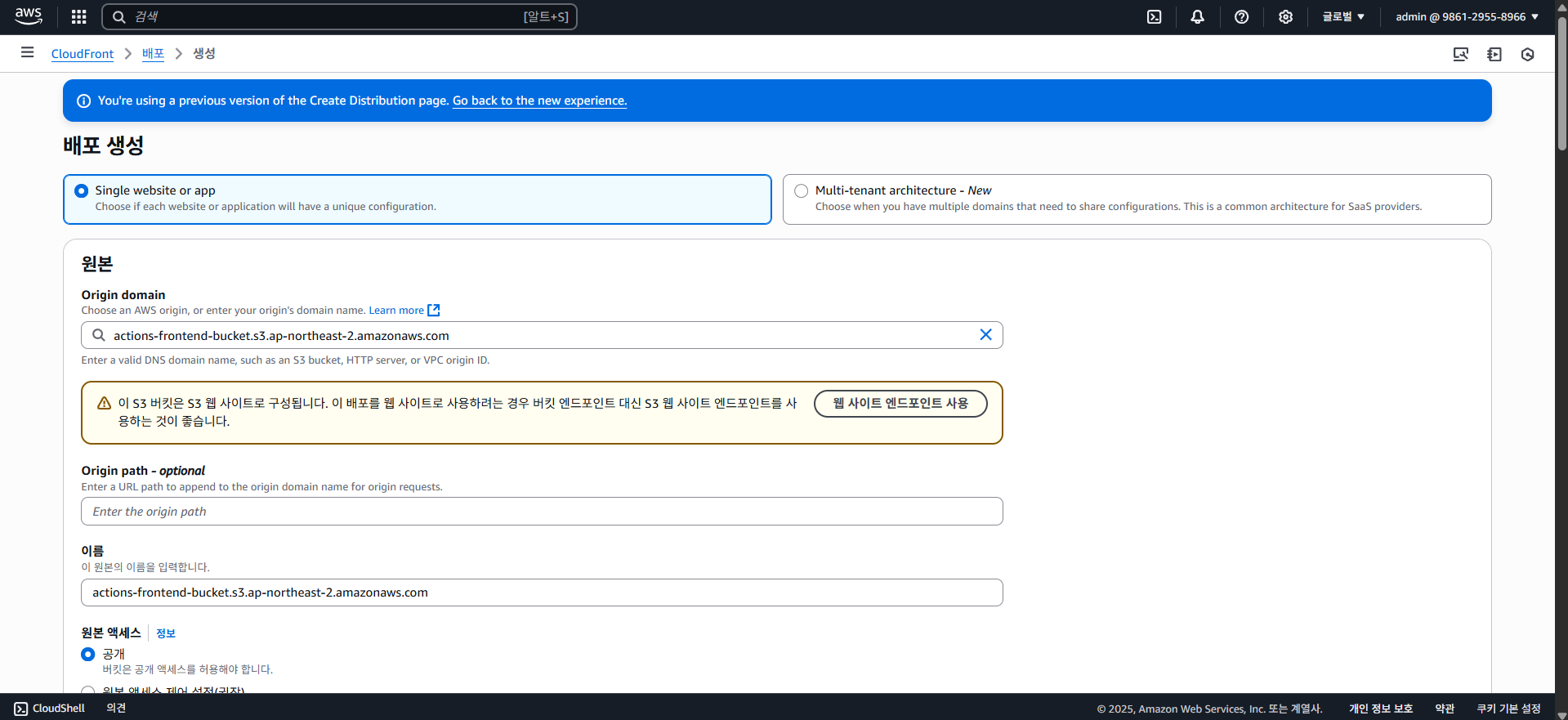This screenshot has width=1568, height=720.
Task: Click the screen-search icon in the breadcrumb toolbar
Action: pos(1460,54)
